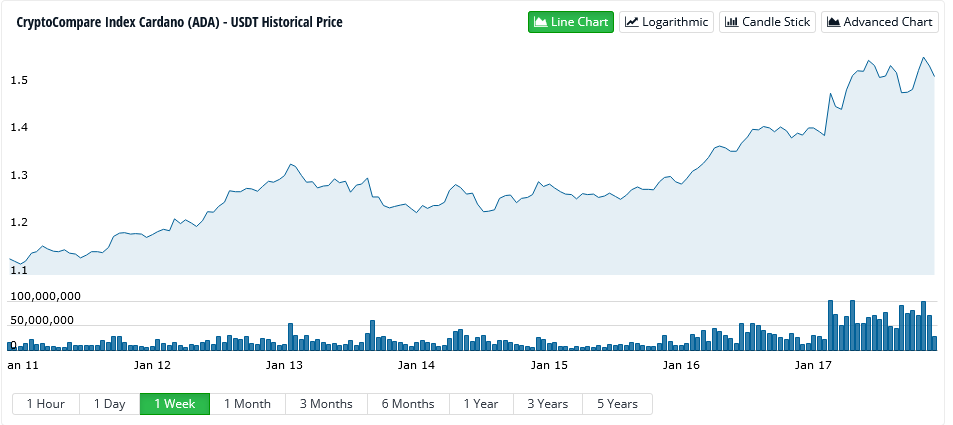Click the 1.2 price axis label
The image size is (953, 425).
pos(18,223)
